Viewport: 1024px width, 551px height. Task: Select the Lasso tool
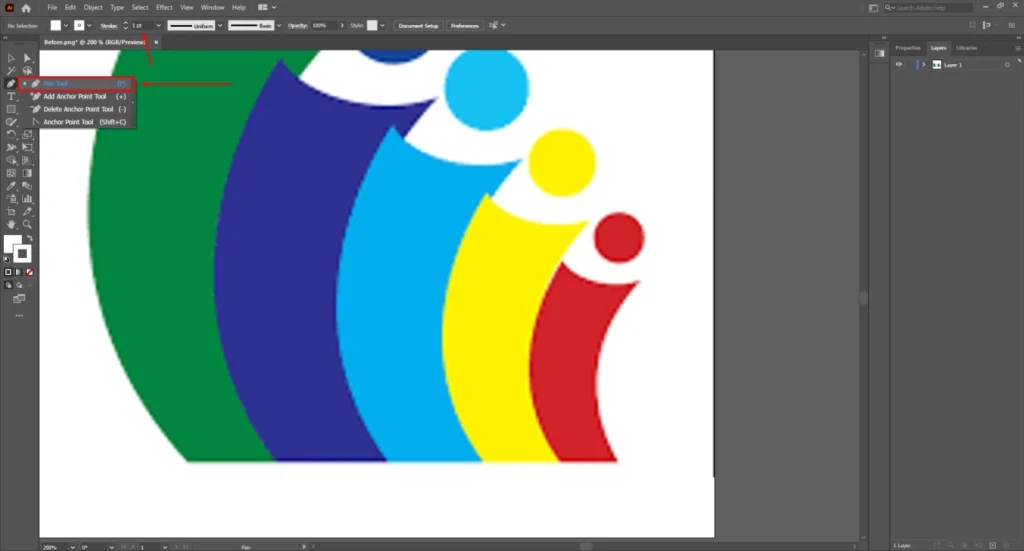(x=27, y=71)
